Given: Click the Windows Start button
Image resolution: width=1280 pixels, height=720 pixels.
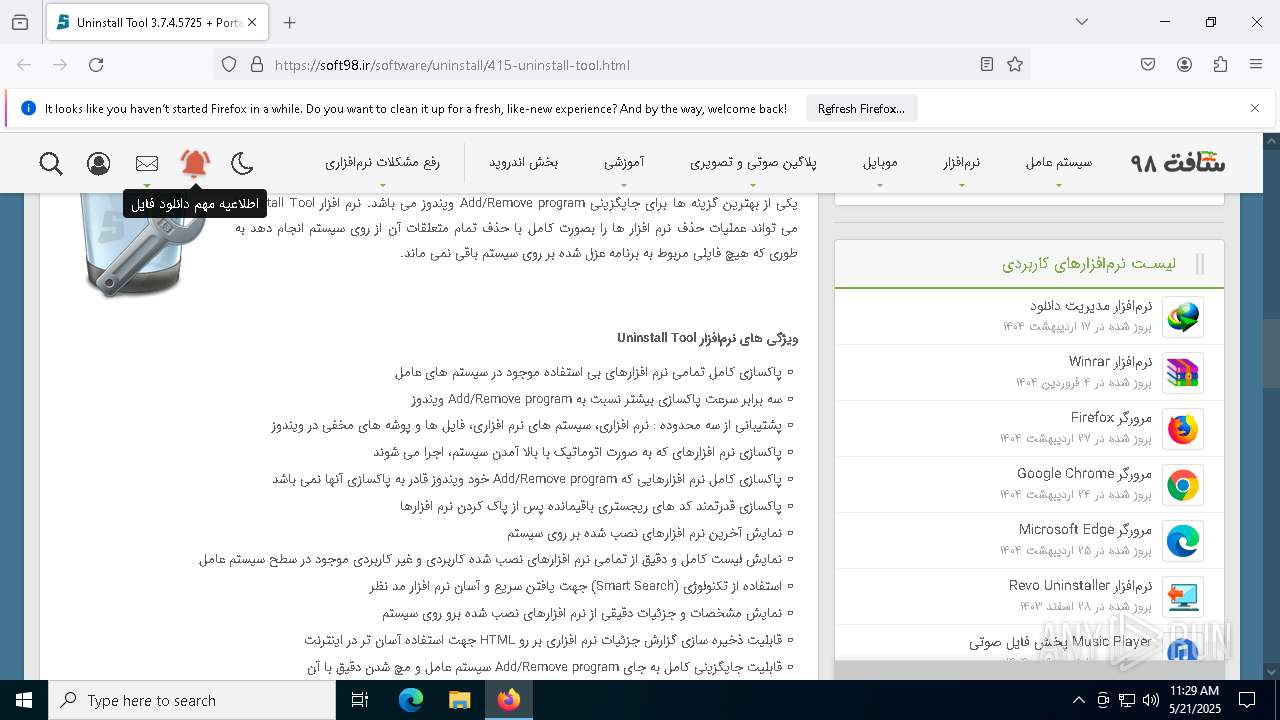Looking at the screenshot, I should coord(24,700).
